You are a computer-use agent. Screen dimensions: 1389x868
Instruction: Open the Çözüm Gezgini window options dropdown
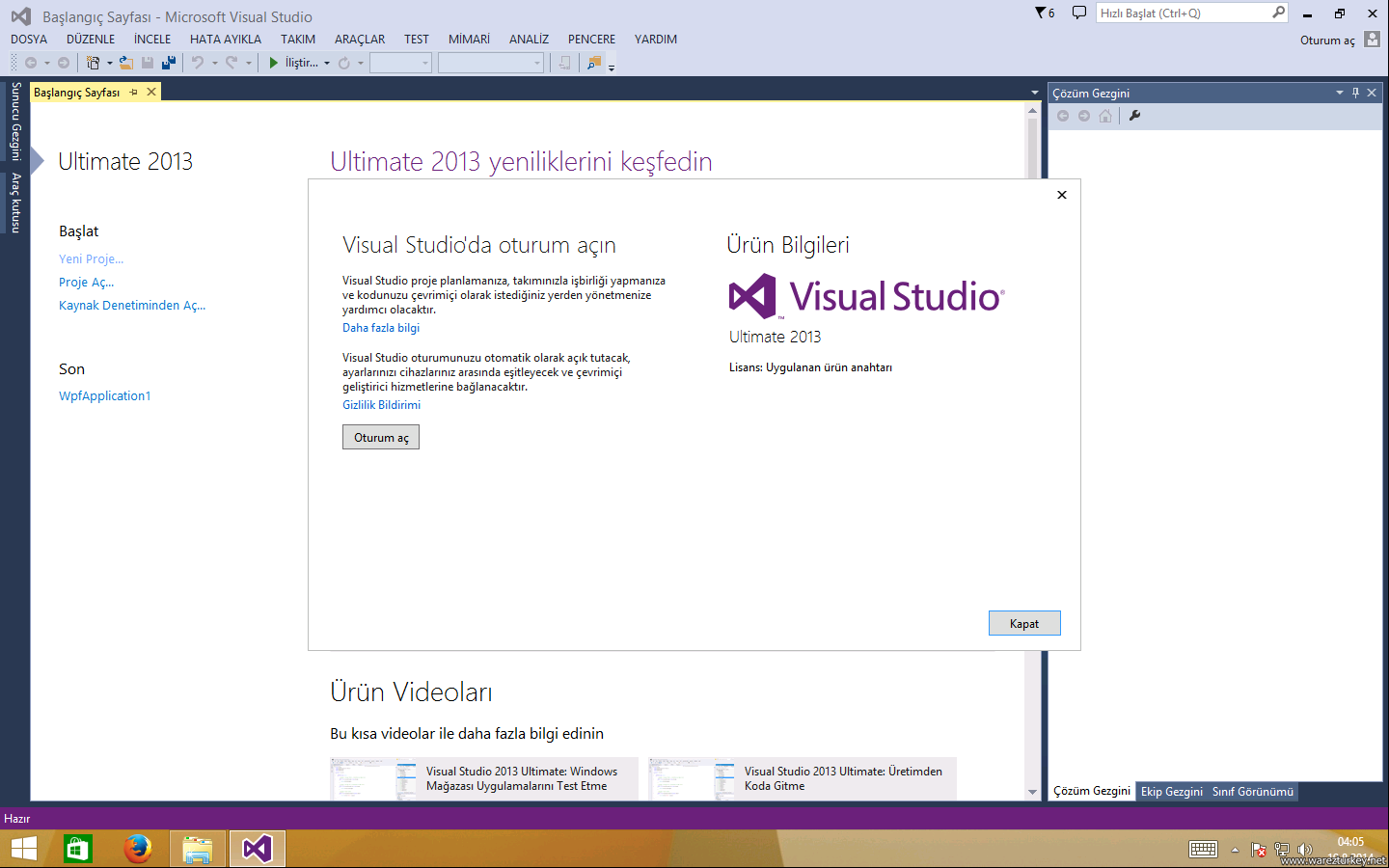pos(1339,93)
